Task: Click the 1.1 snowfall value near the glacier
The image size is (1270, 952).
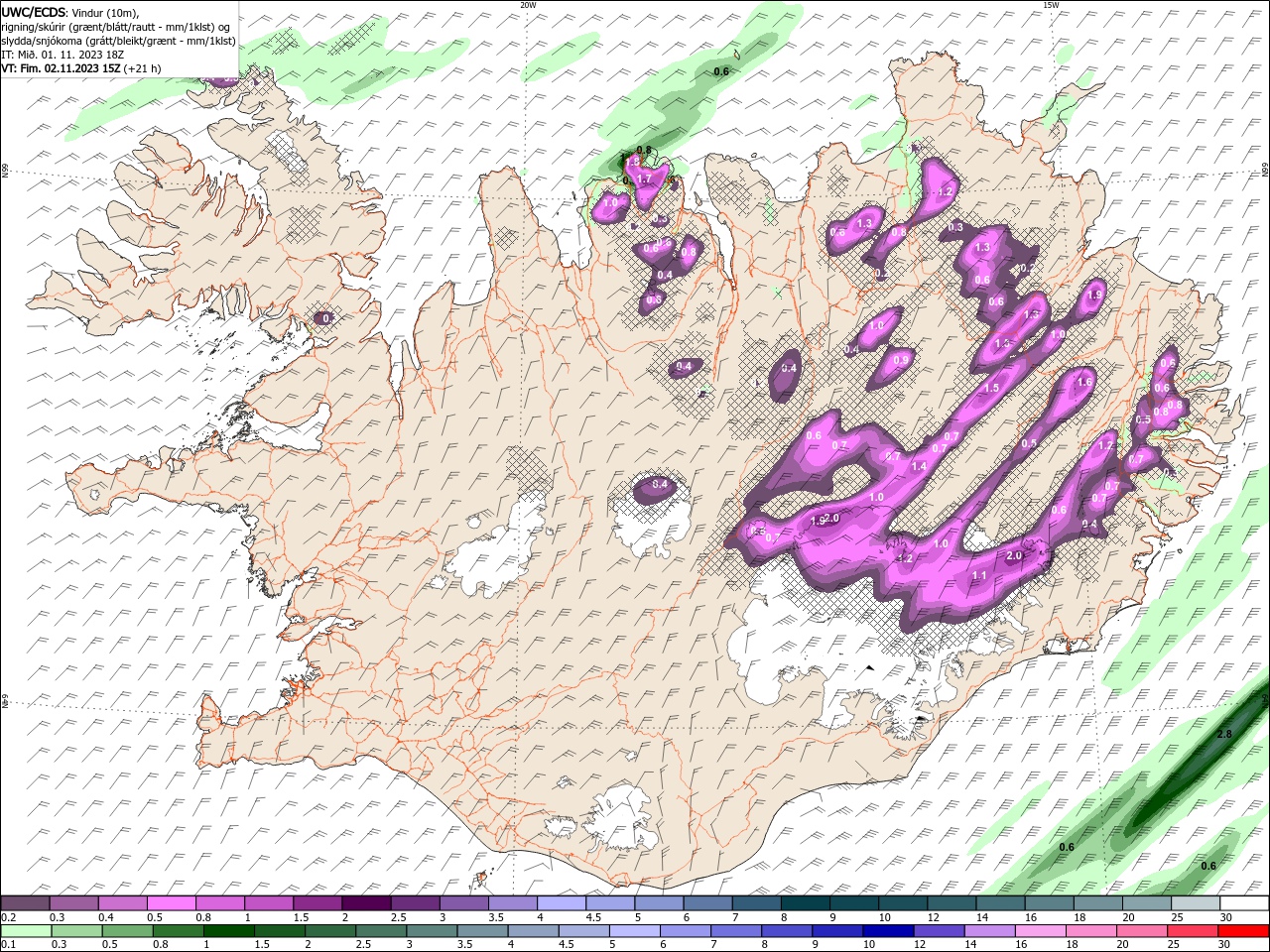Action: [979, 575]
